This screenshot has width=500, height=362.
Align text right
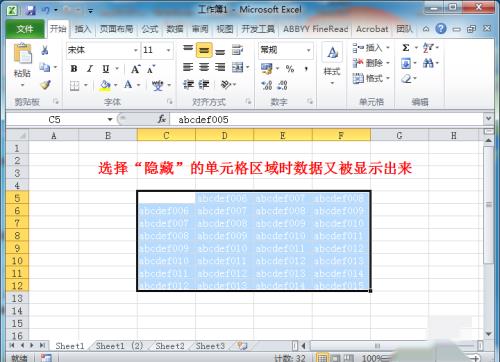coord(220,68)
